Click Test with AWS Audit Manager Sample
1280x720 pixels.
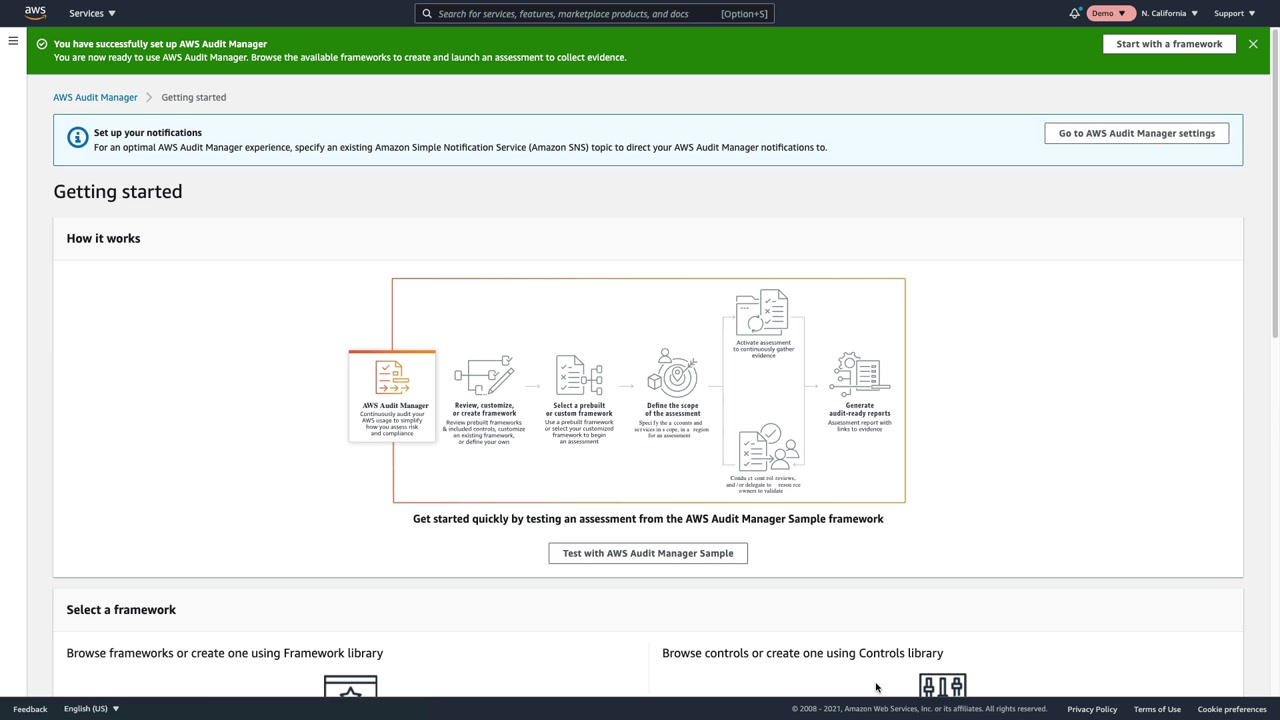[648, 553]
